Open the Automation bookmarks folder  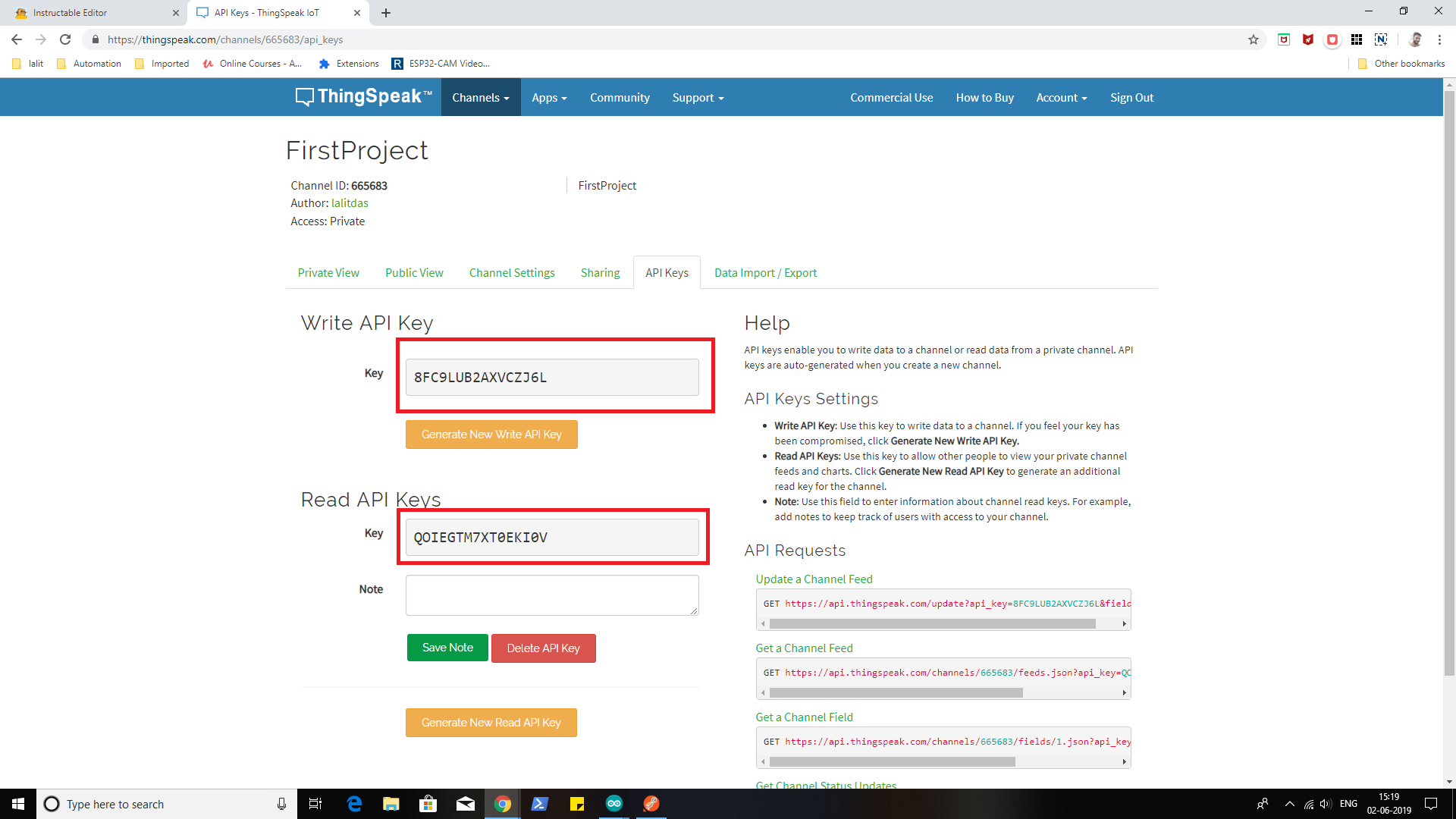(x=89, y=64)
